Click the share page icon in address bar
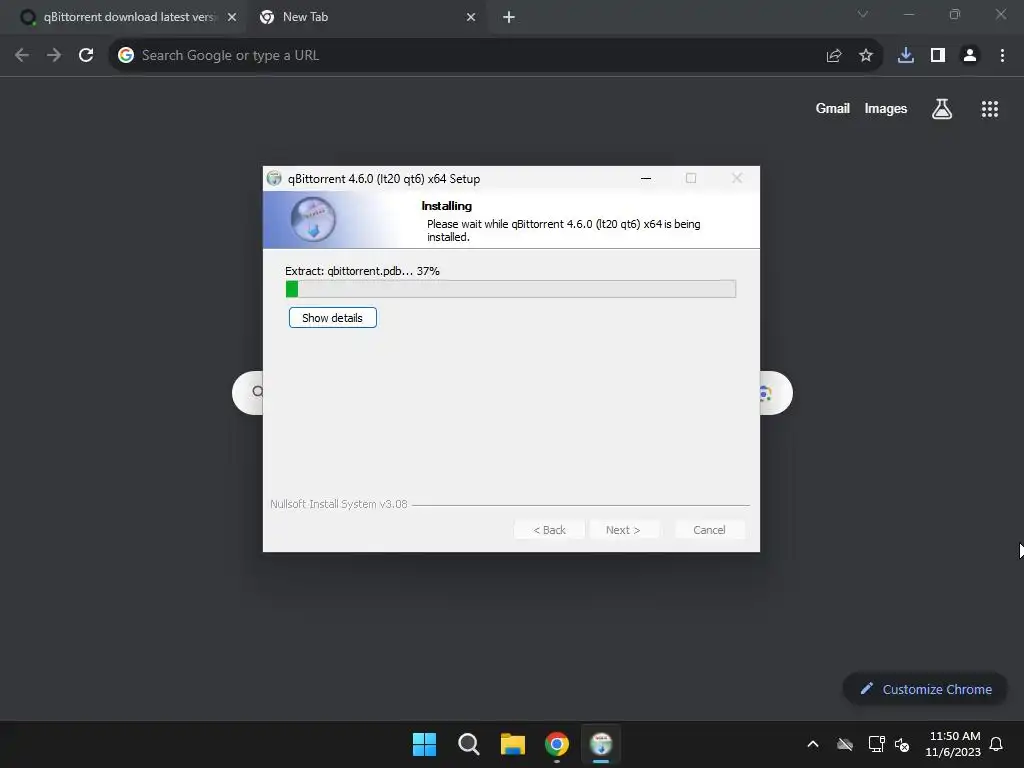This screenshot has height=768, width=1024. click(x=834, y=56)
